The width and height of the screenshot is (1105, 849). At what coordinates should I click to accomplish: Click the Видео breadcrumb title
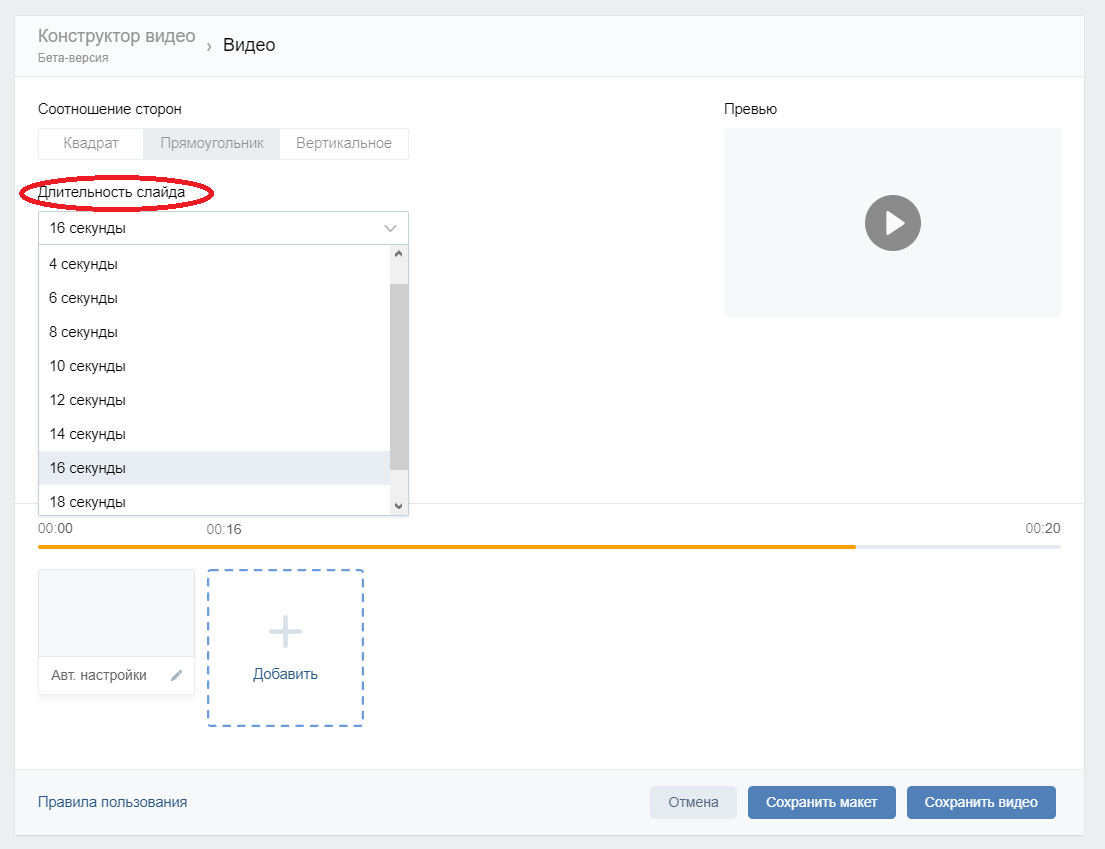click(x=249, y=45)
